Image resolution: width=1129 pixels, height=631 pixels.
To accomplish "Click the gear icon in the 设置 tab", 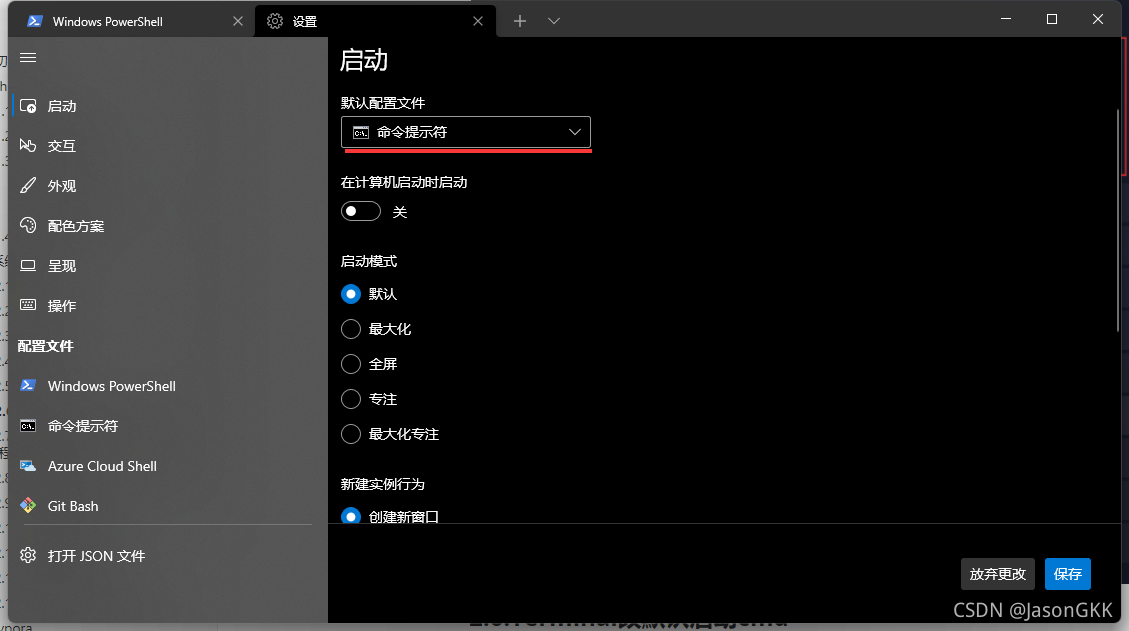I will [275, 21].
